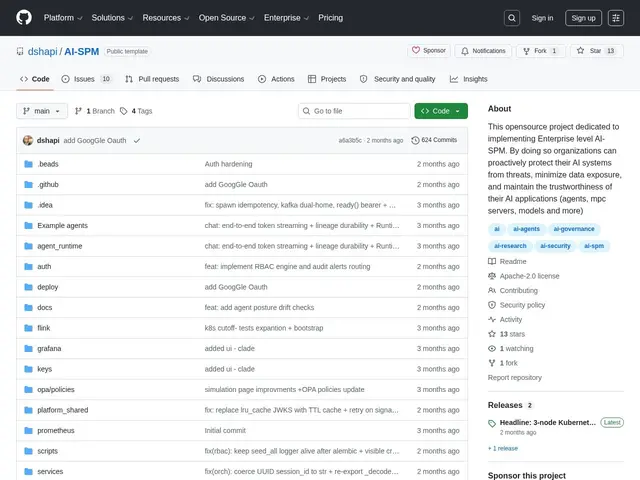640x480 pixels.
Task: Click the auth folder icon
Action: 28,267
